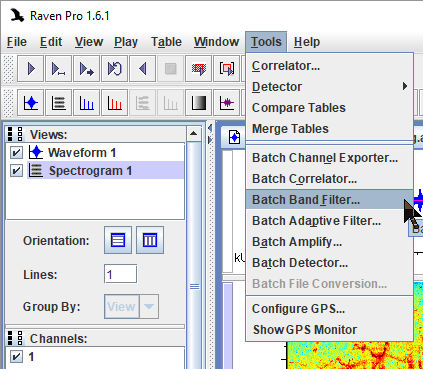423x369 pixels.
Task: Toggle the Spectrogram 1 checkbox
Action: click(x=16, y=171)
